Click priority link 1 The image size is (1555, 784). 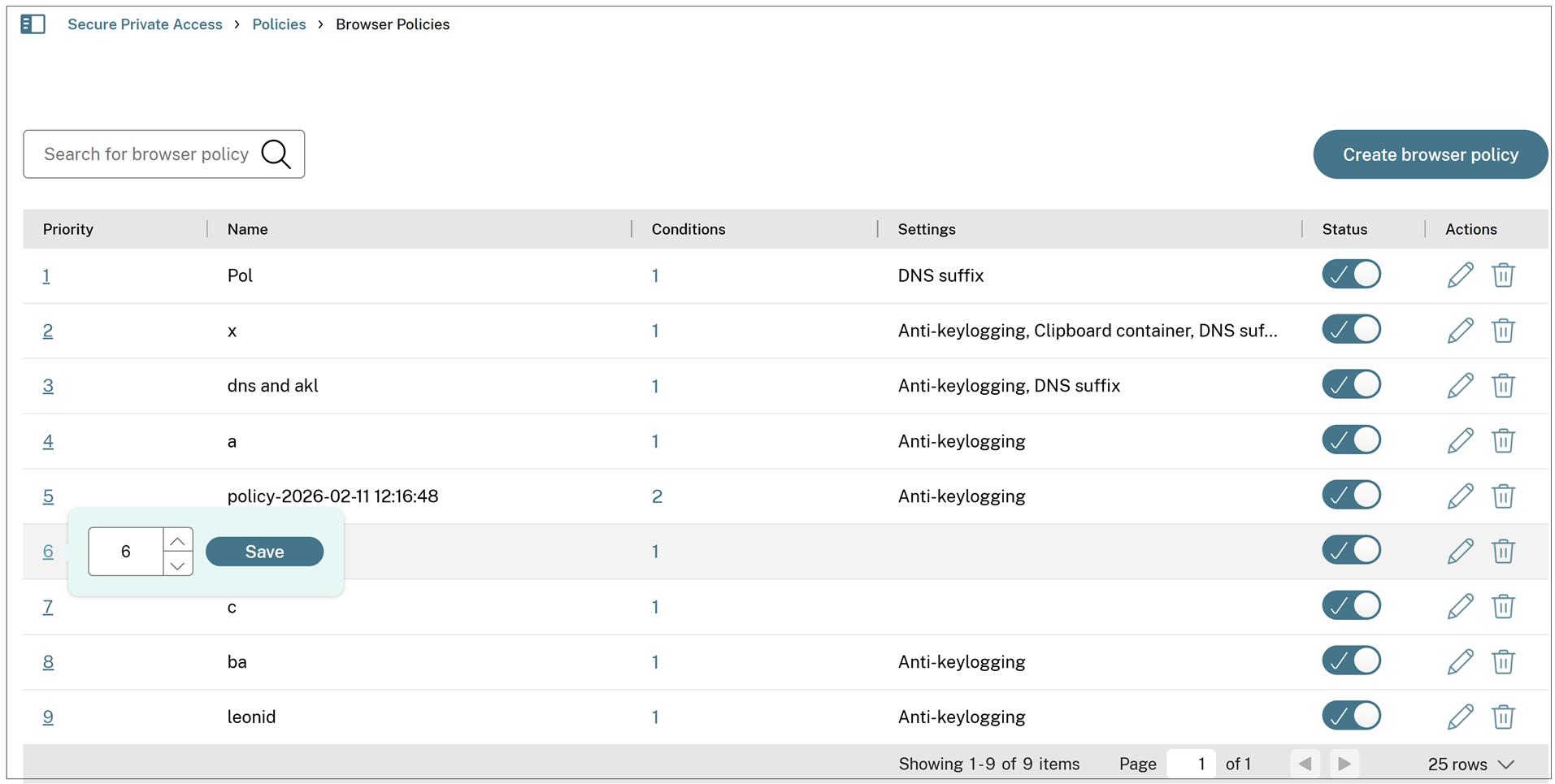point(46,276)
